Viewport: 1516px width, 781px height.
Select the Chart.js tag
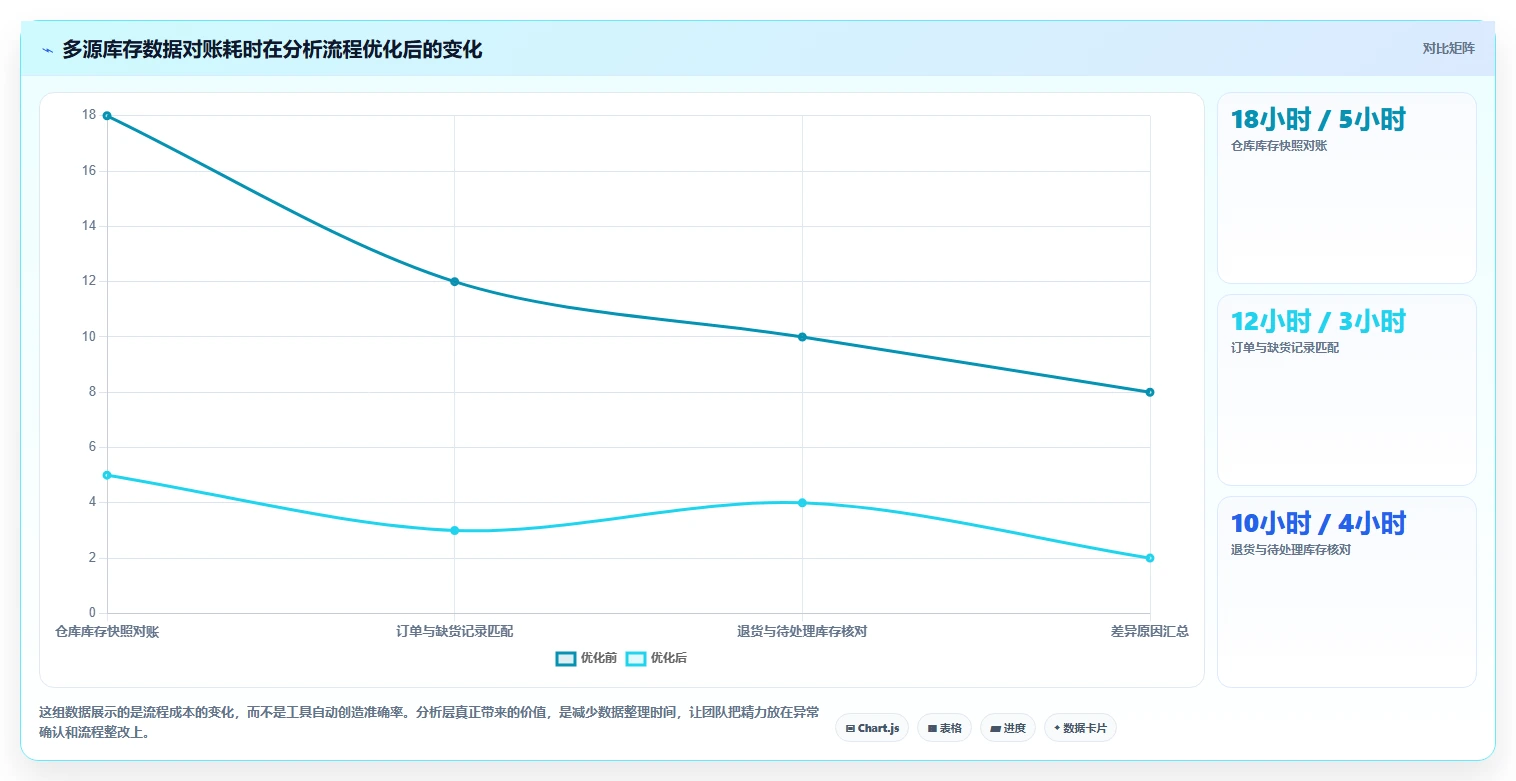872,728
